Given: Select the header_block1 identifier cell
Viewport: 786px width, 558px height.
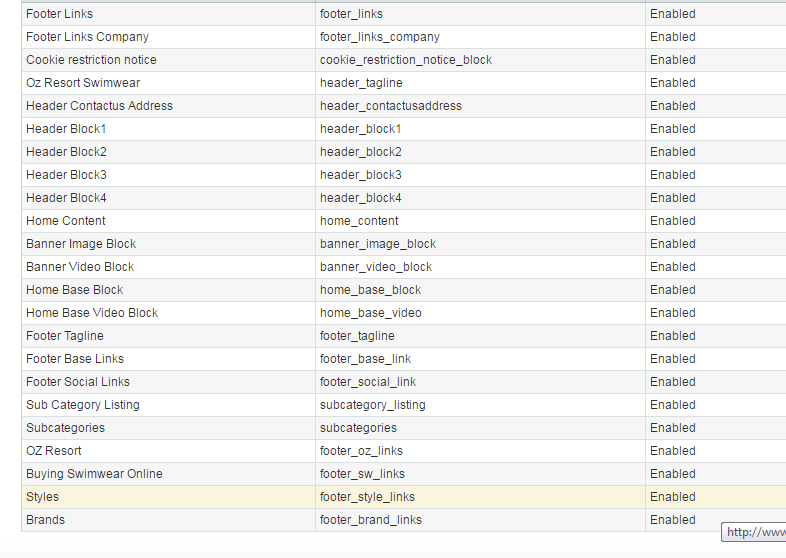Looking at the screenshot, I should (x=360, y=129).
